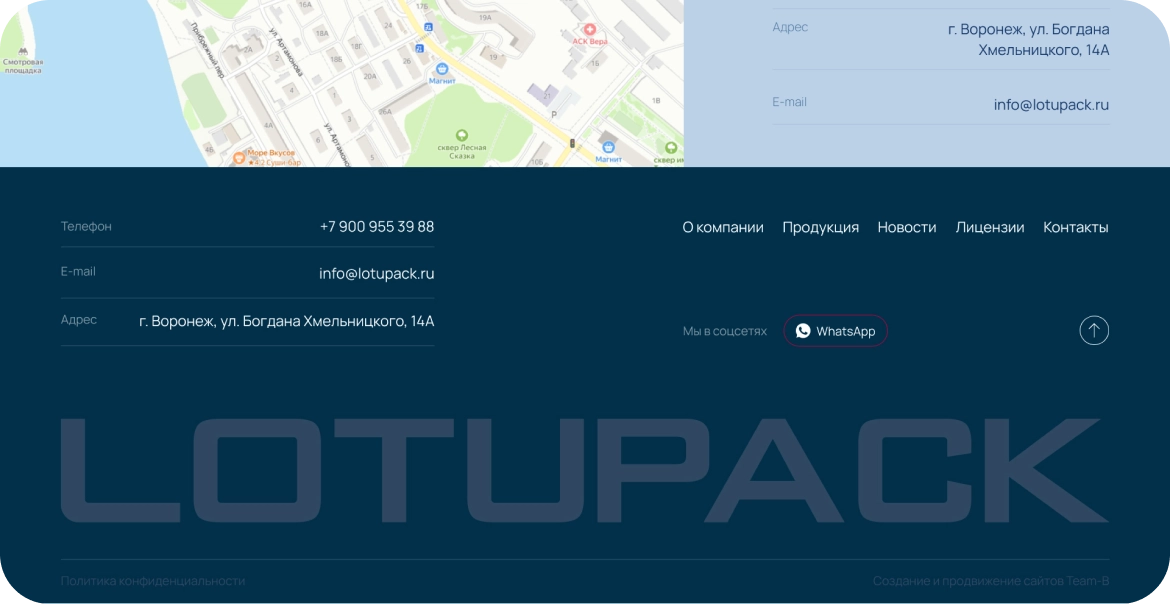Screen dimensions: 1170x604
Task: Click building 16А on the map
Action: (304, 4)
